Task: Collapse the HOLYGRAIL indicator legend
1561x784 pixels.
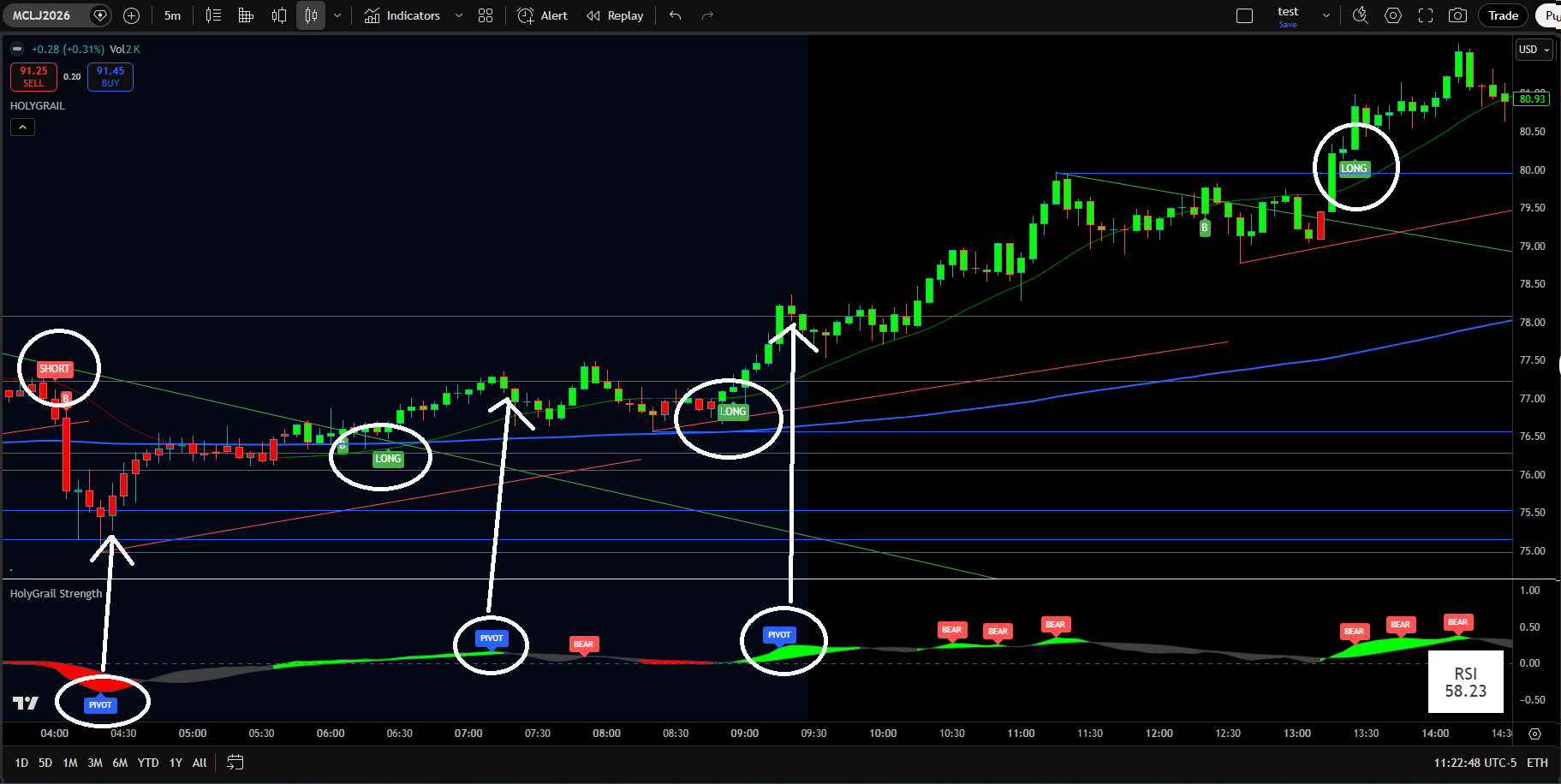Action: [22, 128]
